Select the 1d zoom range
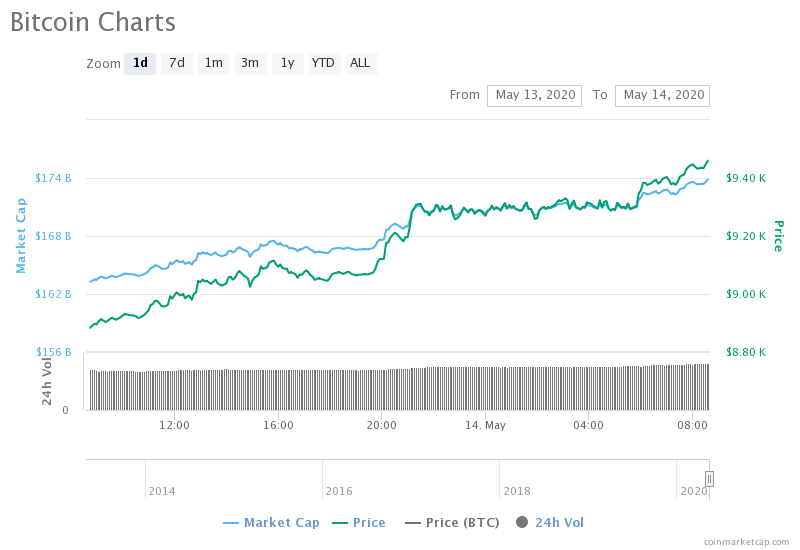This screenshot has width=800, height=550. pyautogui.click(x=140, y=63)
